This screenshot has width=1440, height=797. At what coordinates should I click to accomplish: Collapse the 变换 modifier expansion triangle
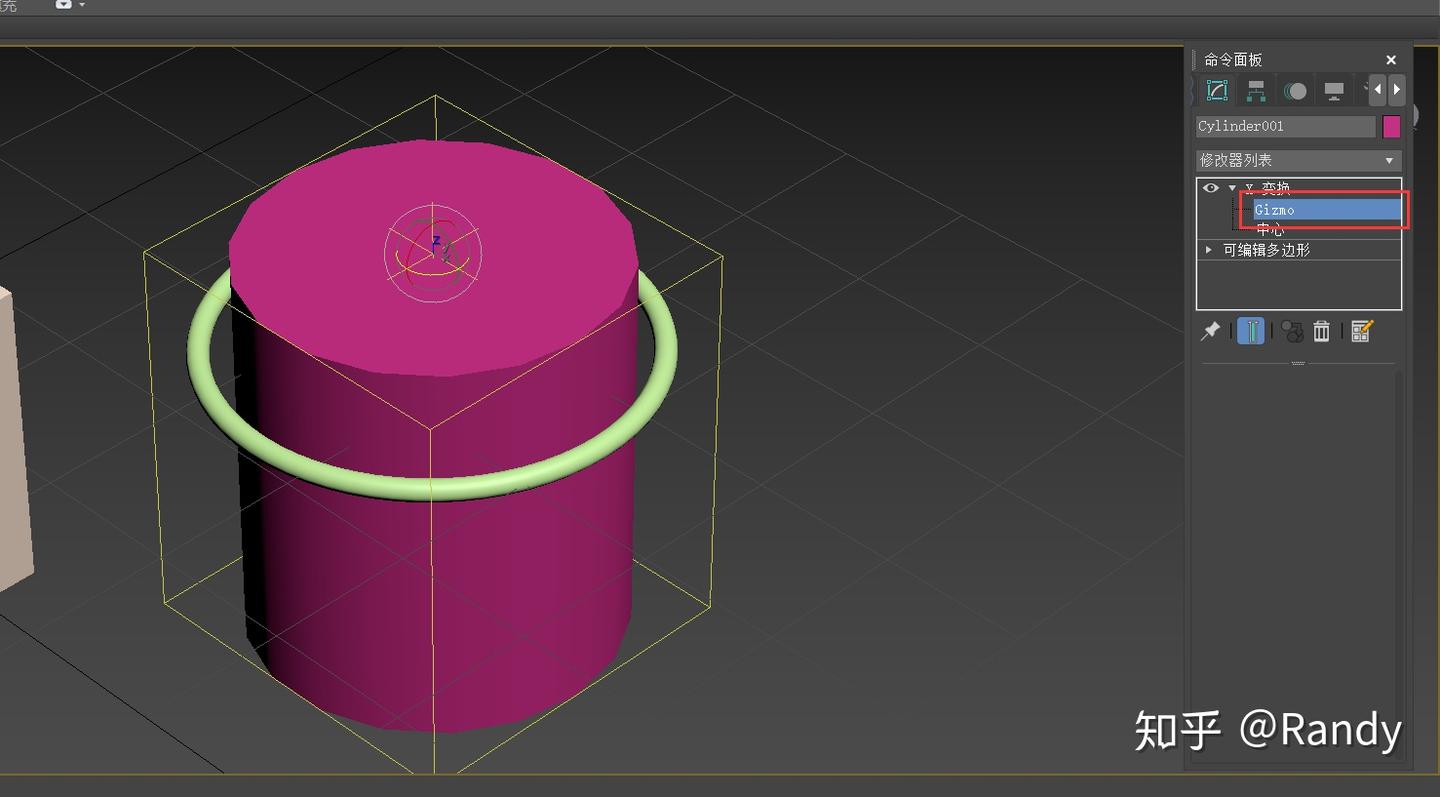(1233, 188)
